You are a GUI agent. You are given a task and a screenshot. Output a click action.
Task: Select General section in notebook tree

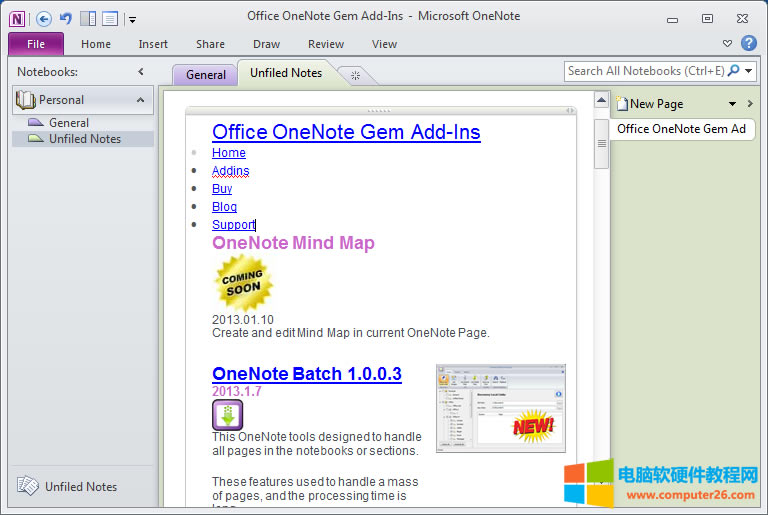point(69,123)
